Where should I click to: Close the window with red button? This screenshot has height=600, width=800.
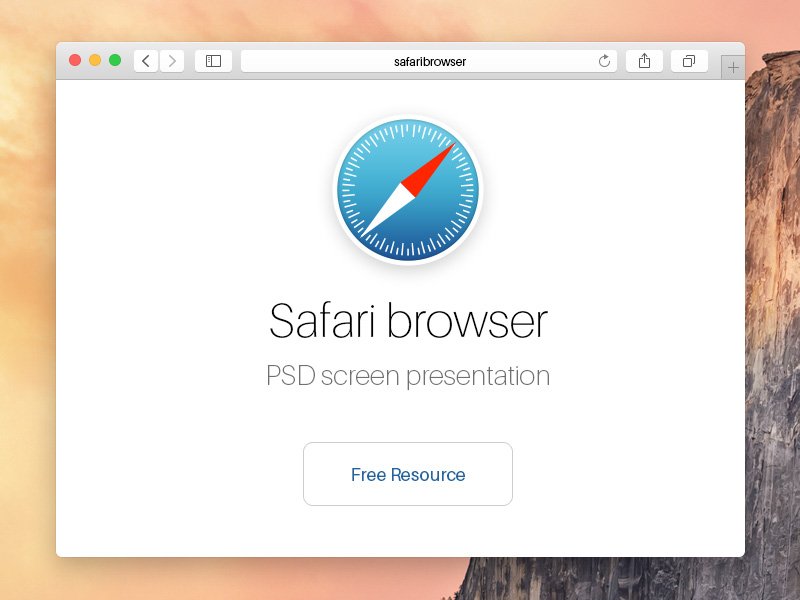(x=75, y=61)
